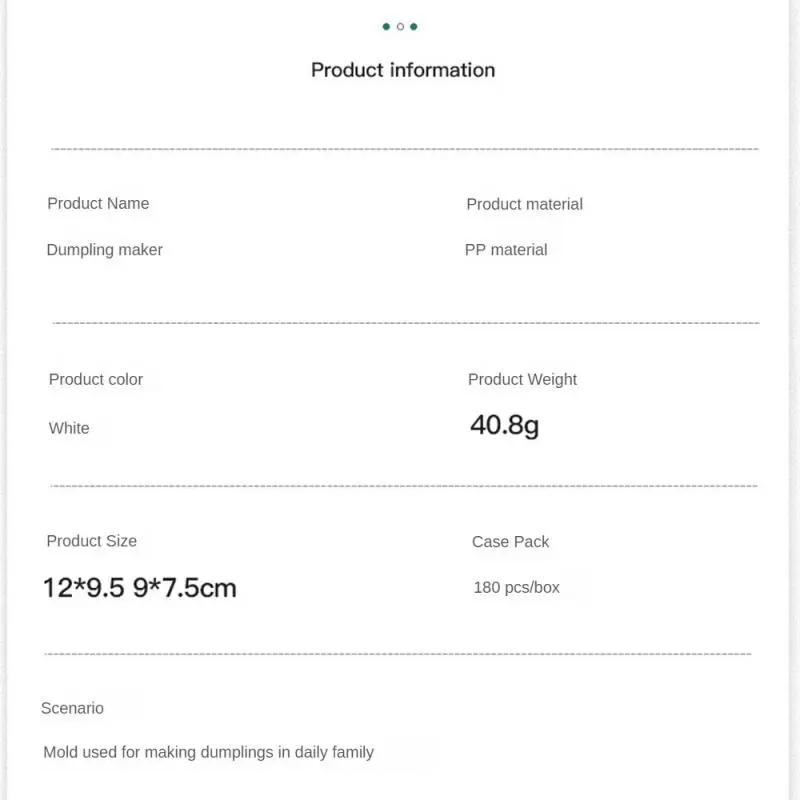Select the "40.8g" weight value
The height and width of the screenshot is (800, 800).
click(x=504, y=426)
